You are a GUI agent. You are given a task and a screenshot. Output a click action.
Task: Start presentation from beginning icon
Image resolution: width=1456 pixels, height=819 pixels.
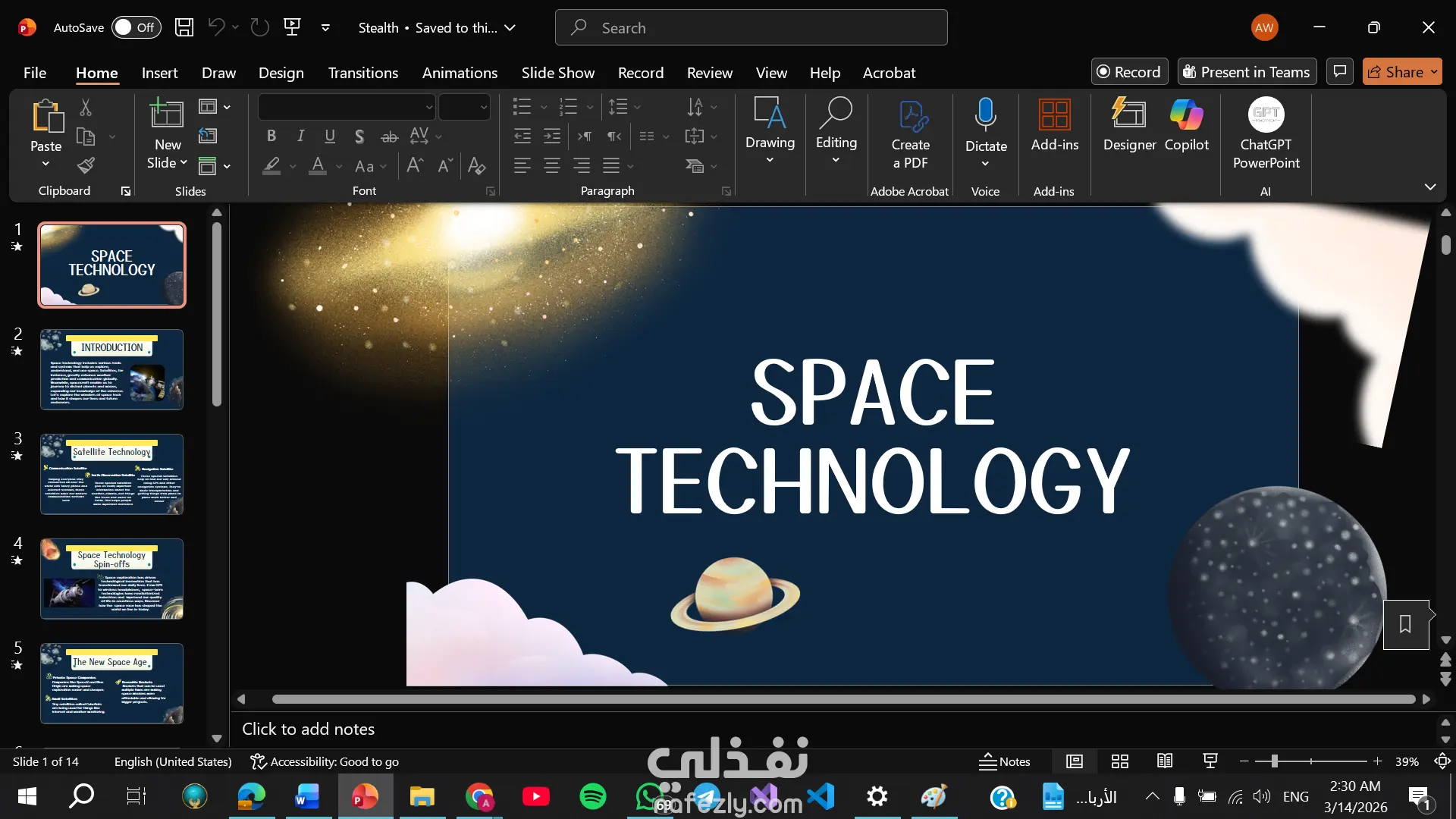[292, 27]
